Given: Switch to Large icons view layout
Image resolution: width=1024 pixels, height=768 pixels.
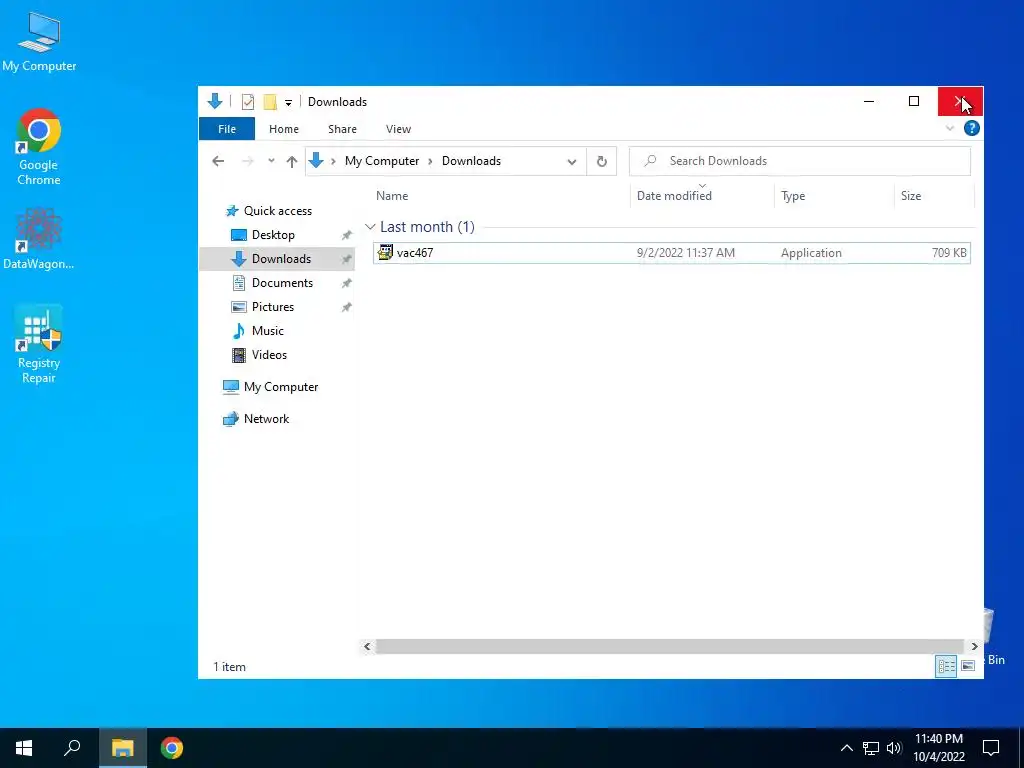Looking at the screenshot, I should (968, 666).
